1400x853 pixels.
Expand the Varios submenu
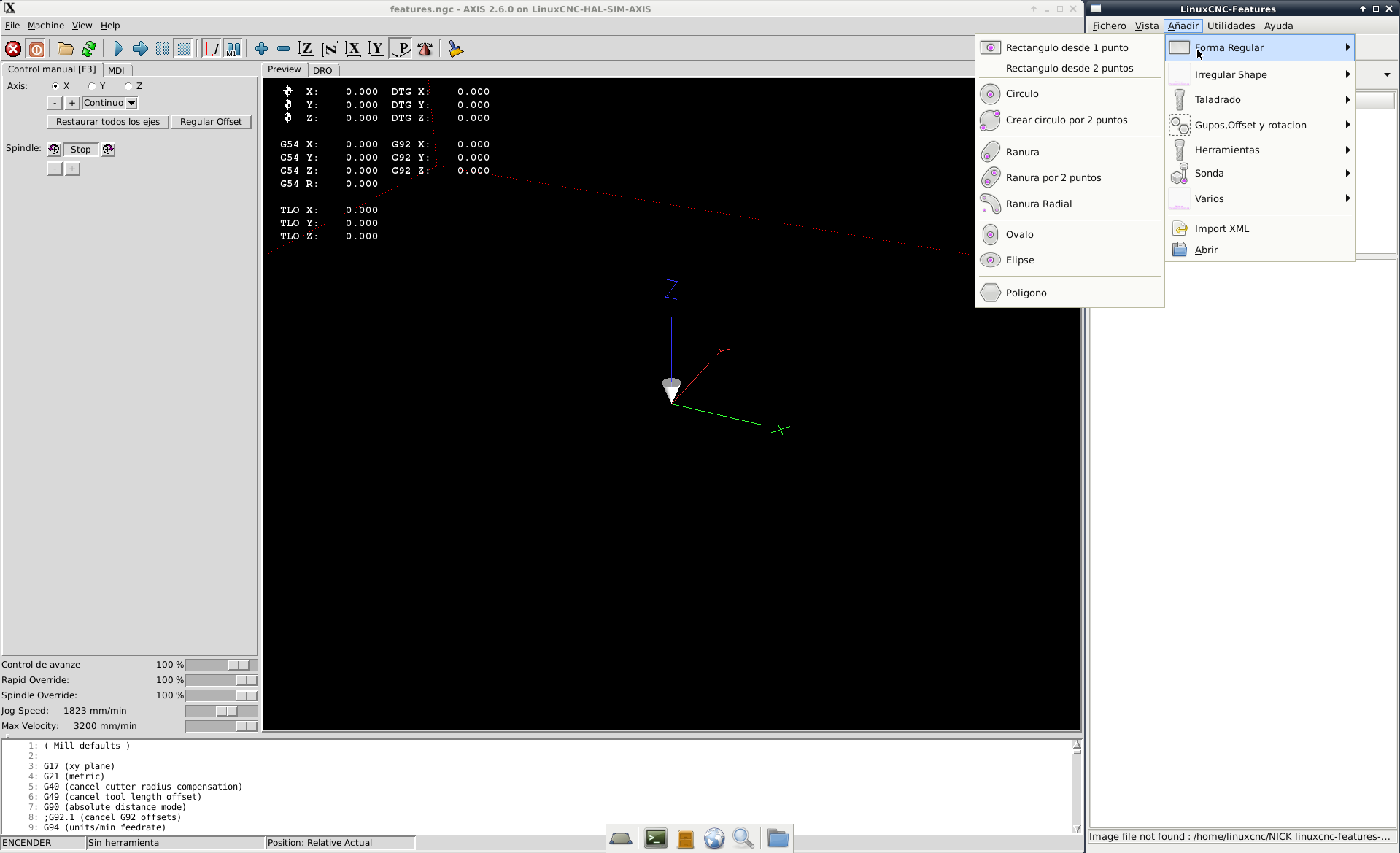pos(1260,198)
